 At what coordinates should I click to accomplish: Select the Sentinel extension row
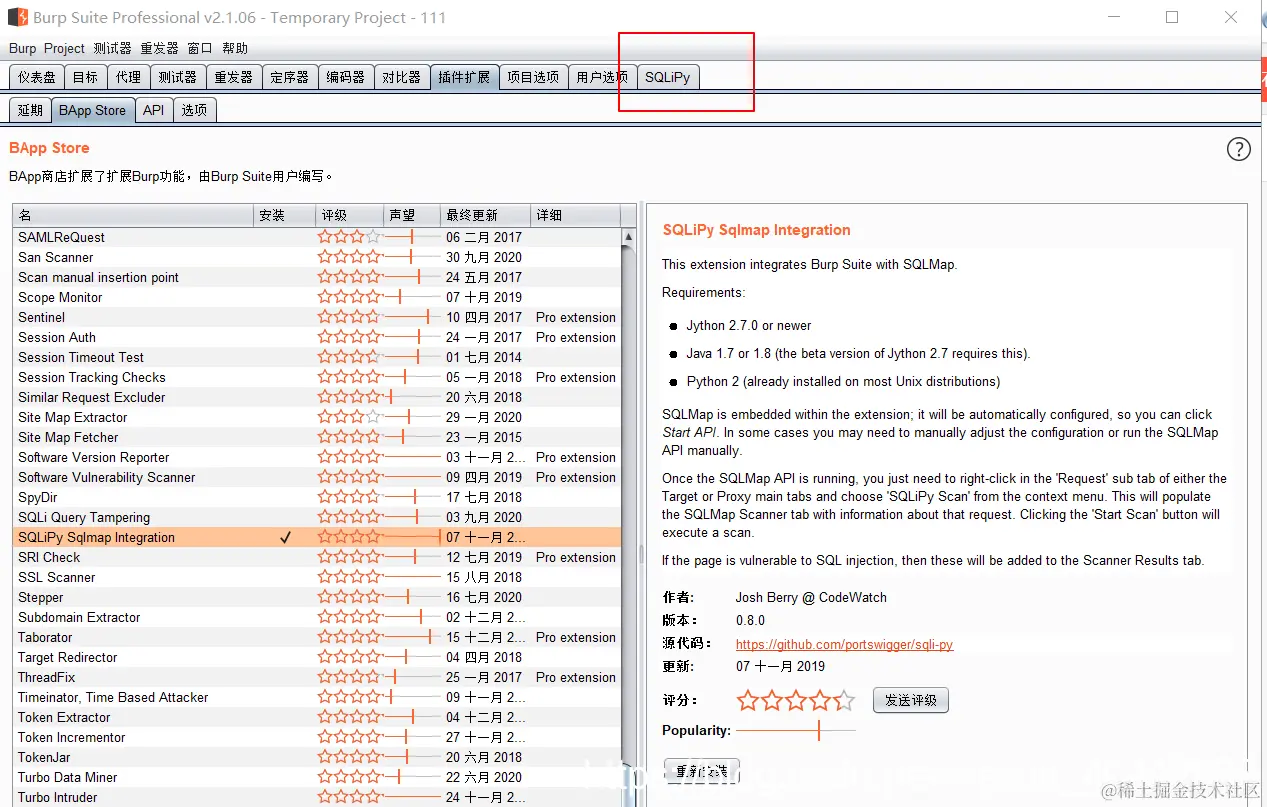pyautogui.click(x=318, y=317)
